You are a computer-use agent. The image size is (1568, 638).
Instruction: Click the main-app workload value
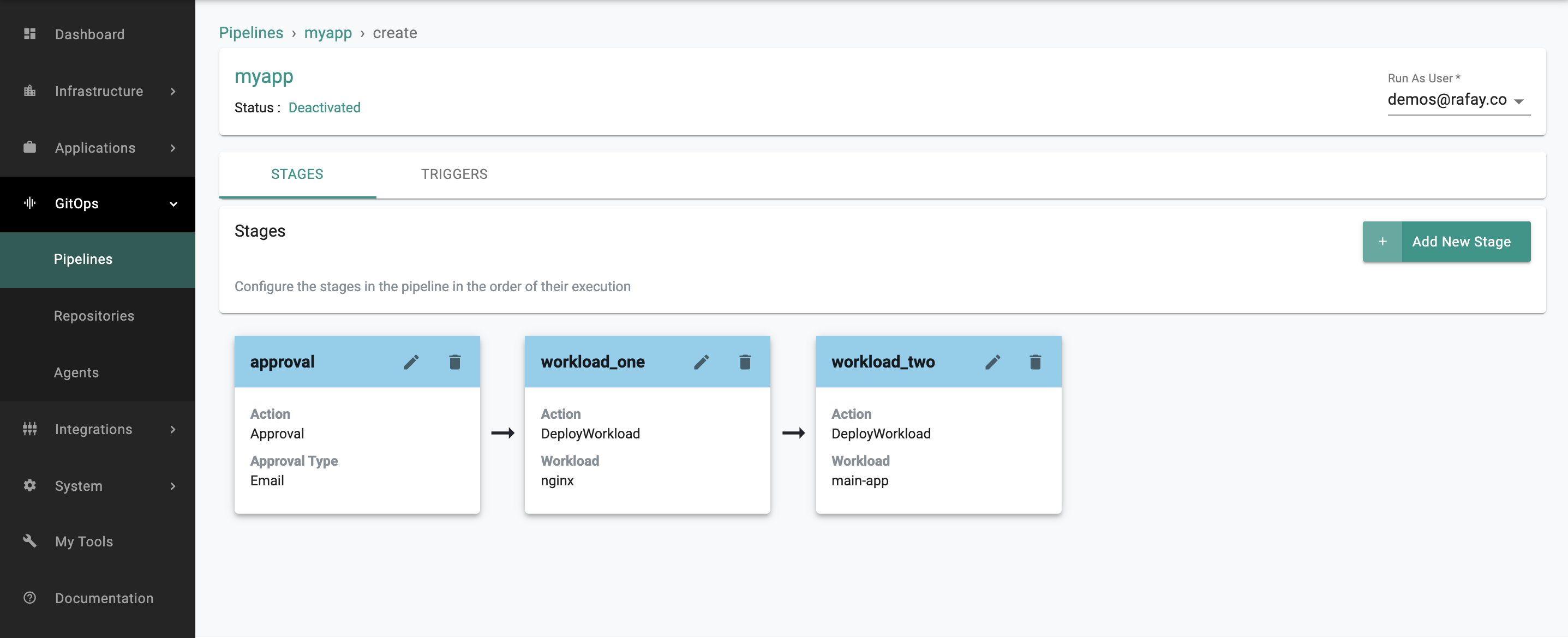click(x=859, y=480)
